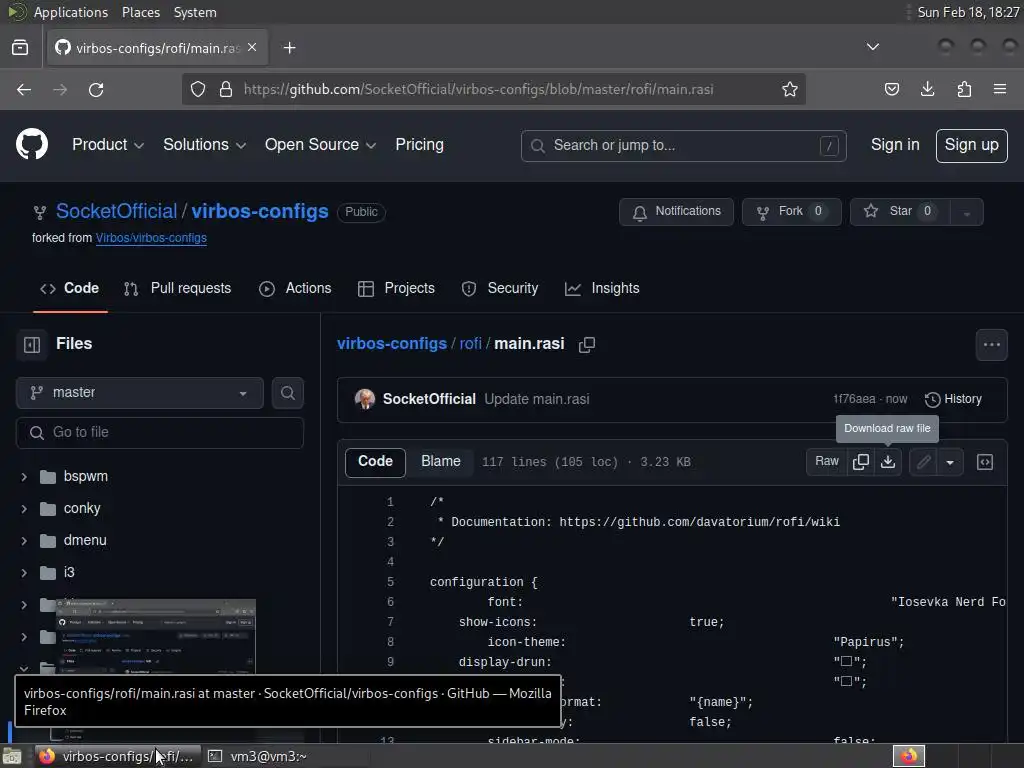Click the pencil edit file icon

(923, 462)
